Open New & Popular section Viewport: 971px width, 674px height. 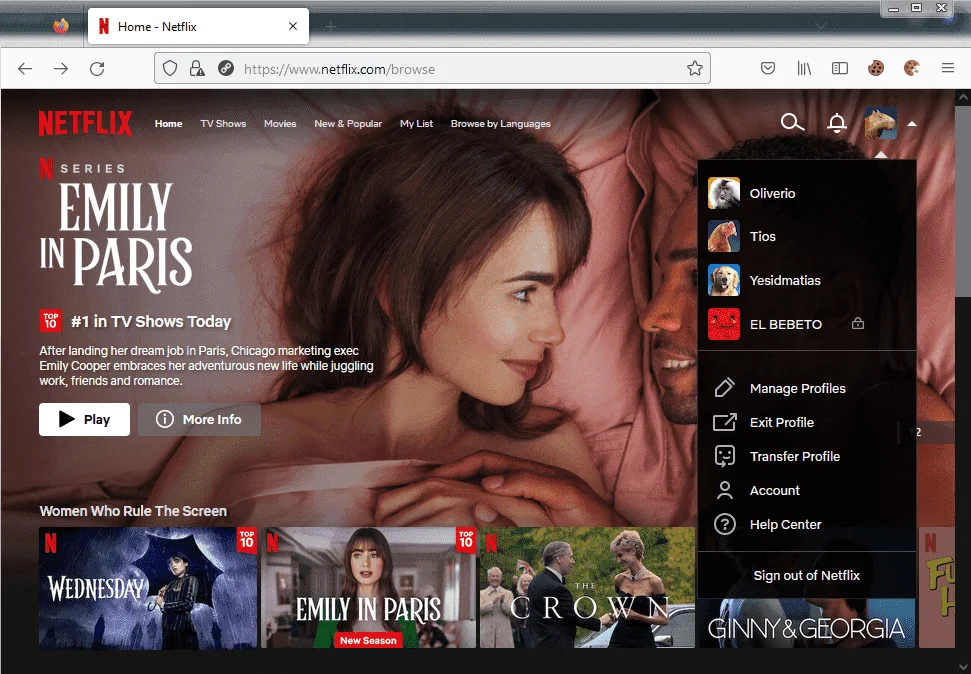pos(348,123)
